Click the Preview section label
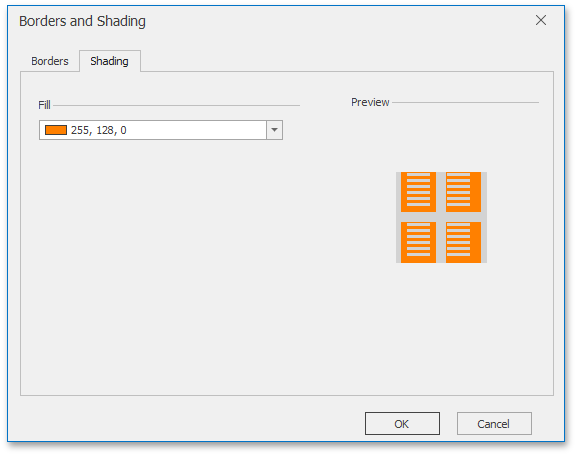 [370, 102]
